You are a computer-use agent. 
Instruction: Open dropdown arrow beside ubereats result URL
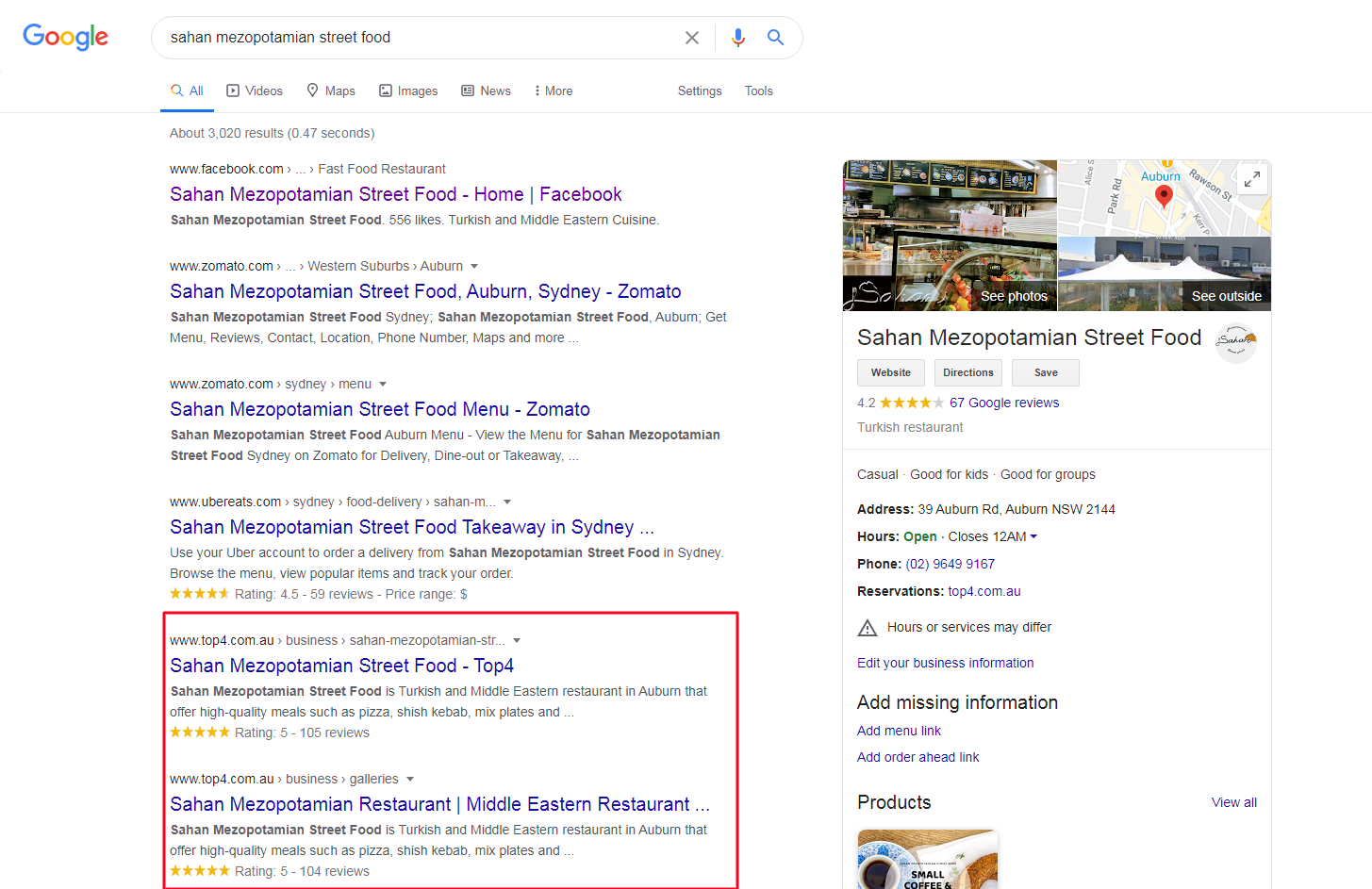(507, 502)
